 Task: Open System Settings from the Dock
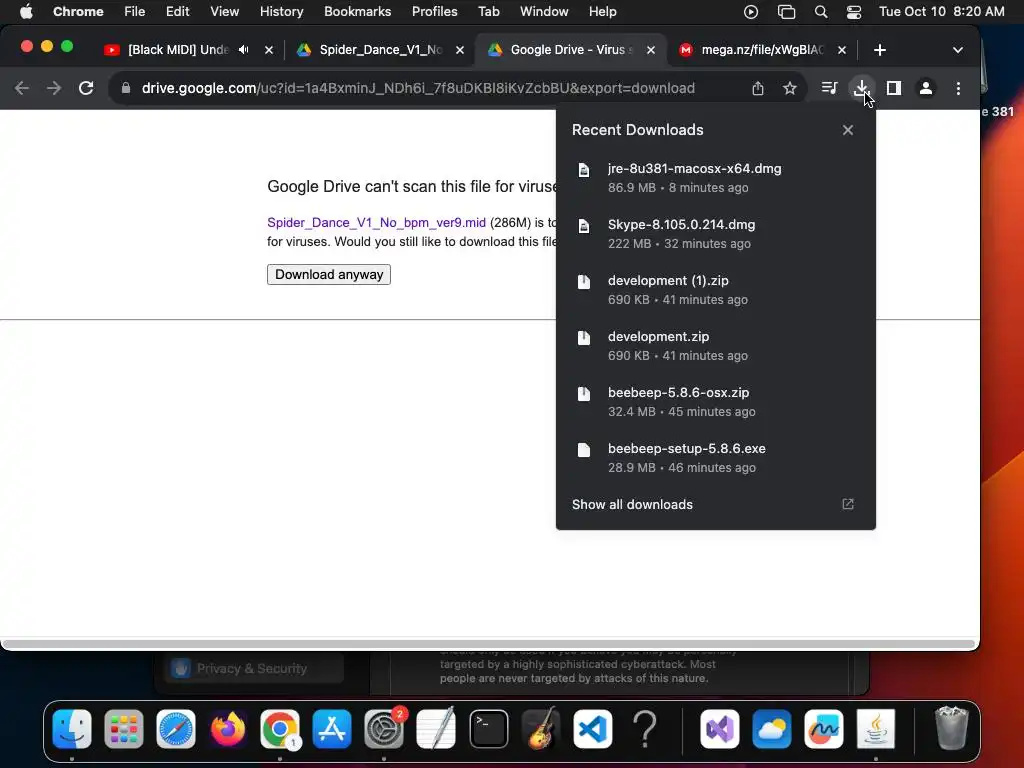pos(384,728)
